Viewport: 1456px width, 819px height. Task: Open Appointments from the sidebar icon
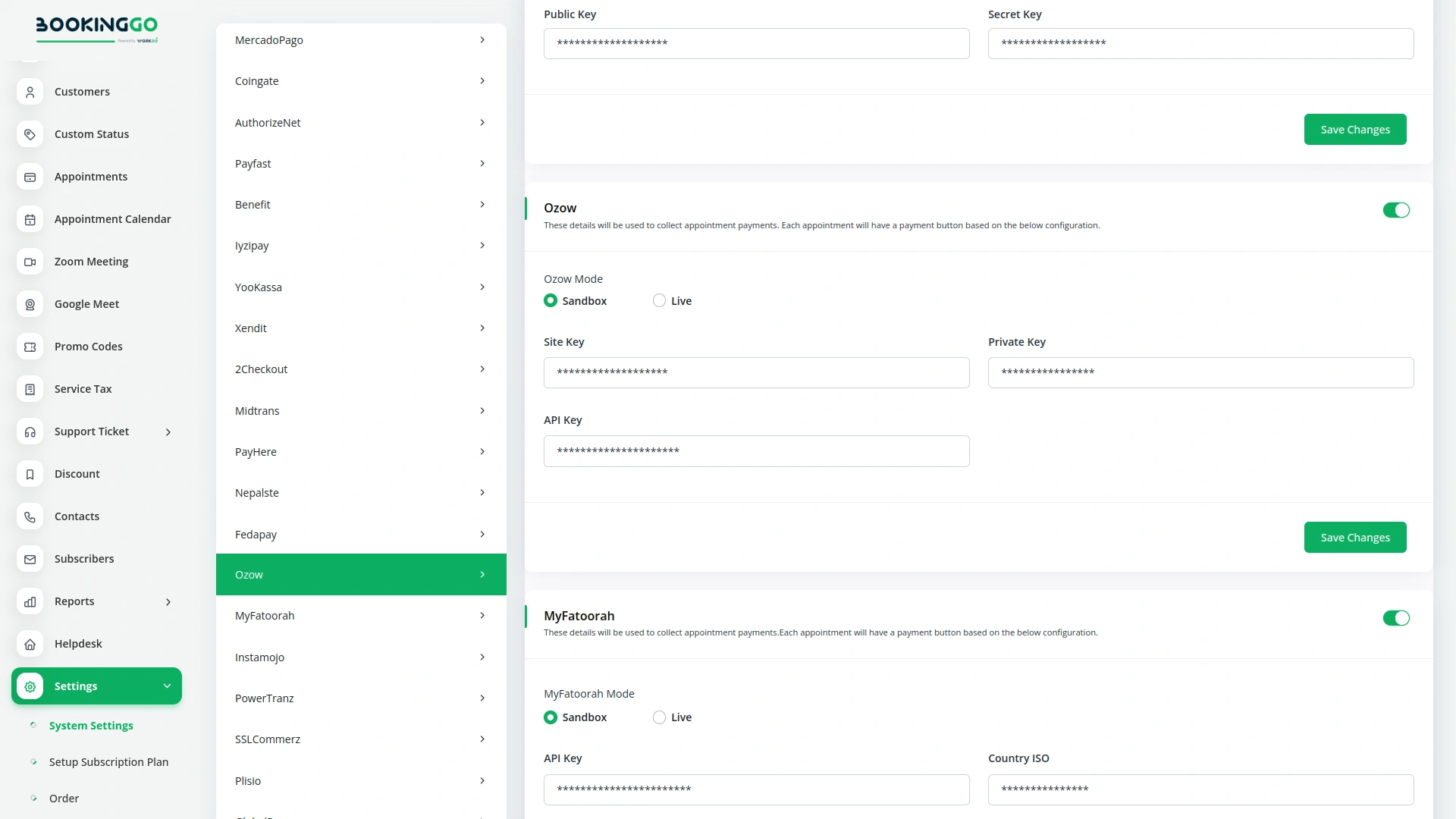[29, 177]
